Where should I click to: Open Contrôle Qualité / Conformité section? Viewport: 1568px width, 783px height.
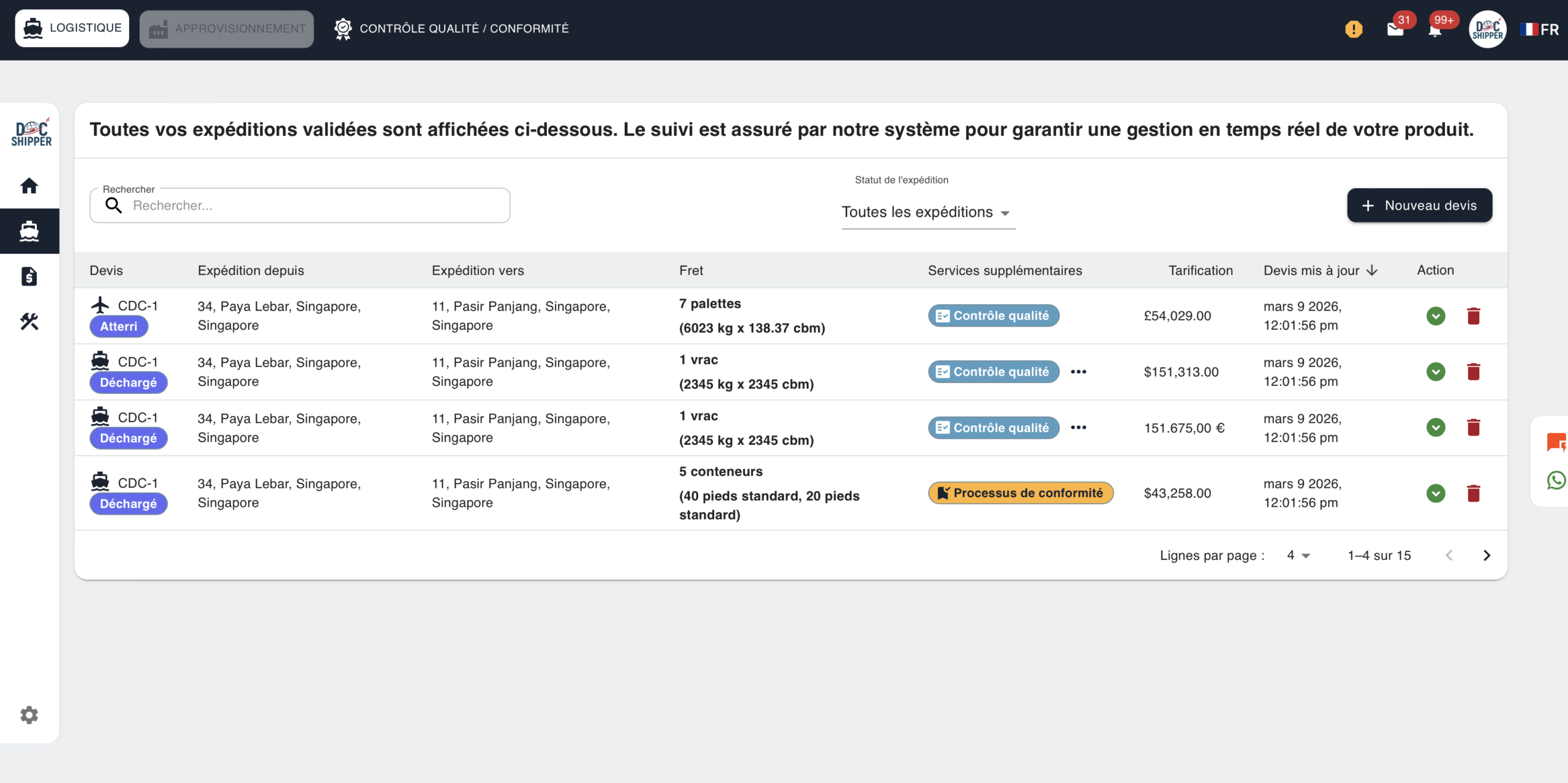(x=451, y=28)
